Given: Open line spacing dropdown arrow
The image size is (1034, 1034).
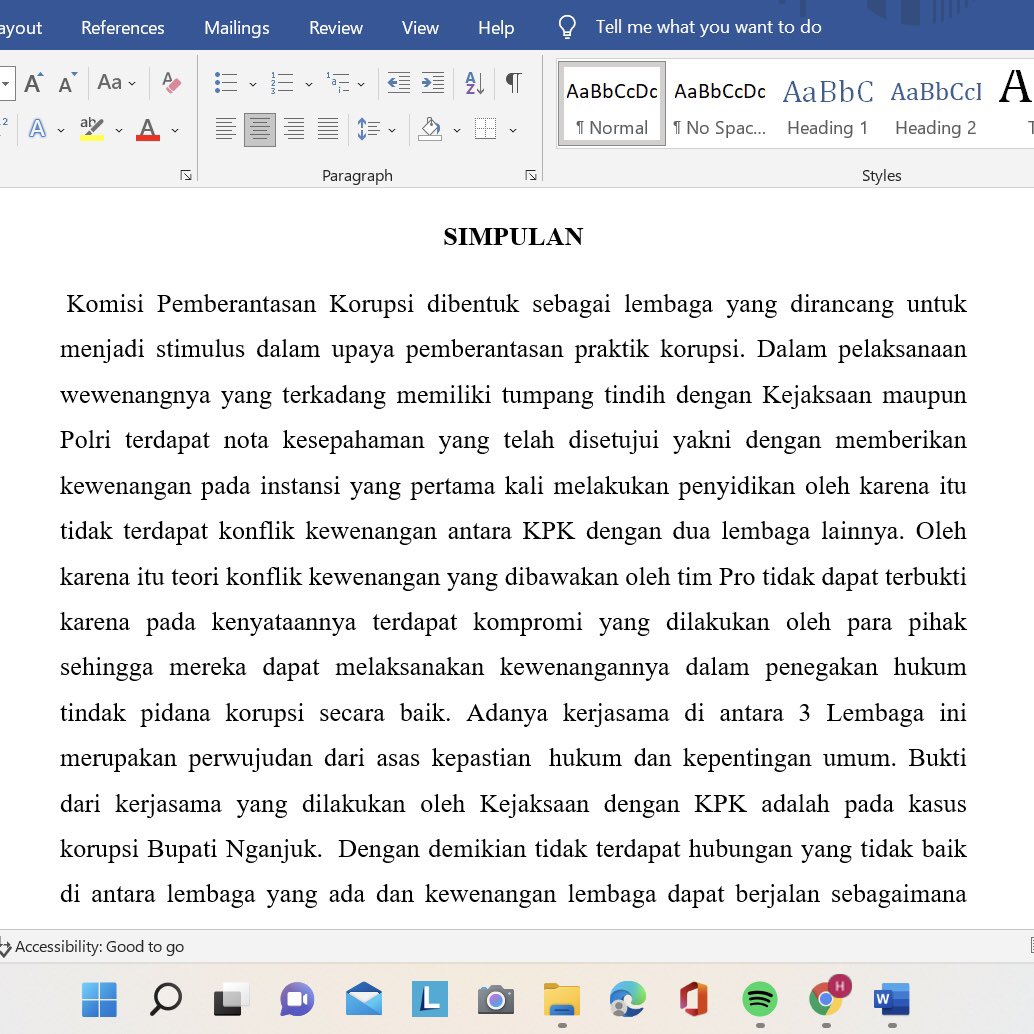Looking at the screenshot, I should [392, 130].
